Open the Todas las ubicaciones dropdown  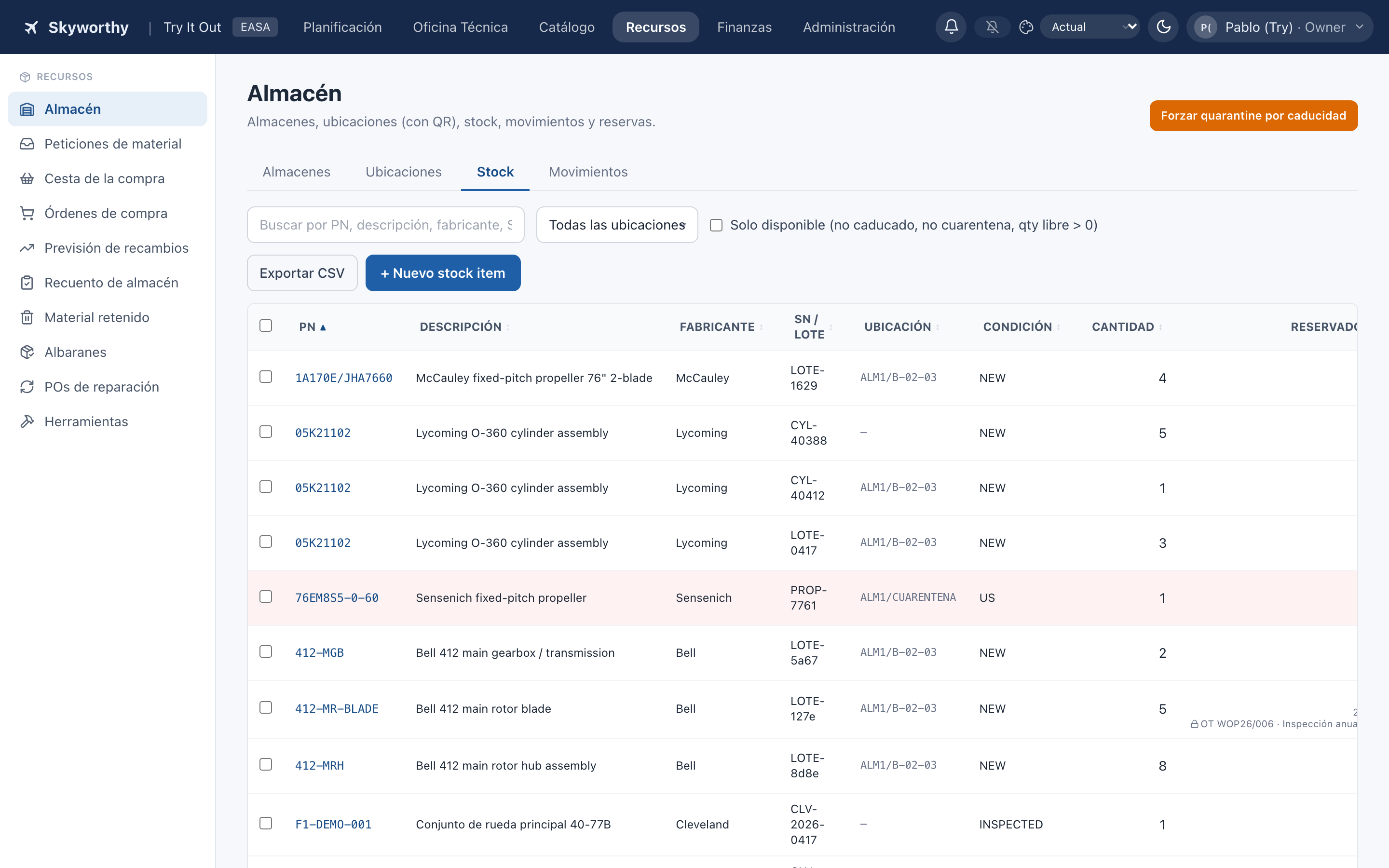click(x=617, y=225)
